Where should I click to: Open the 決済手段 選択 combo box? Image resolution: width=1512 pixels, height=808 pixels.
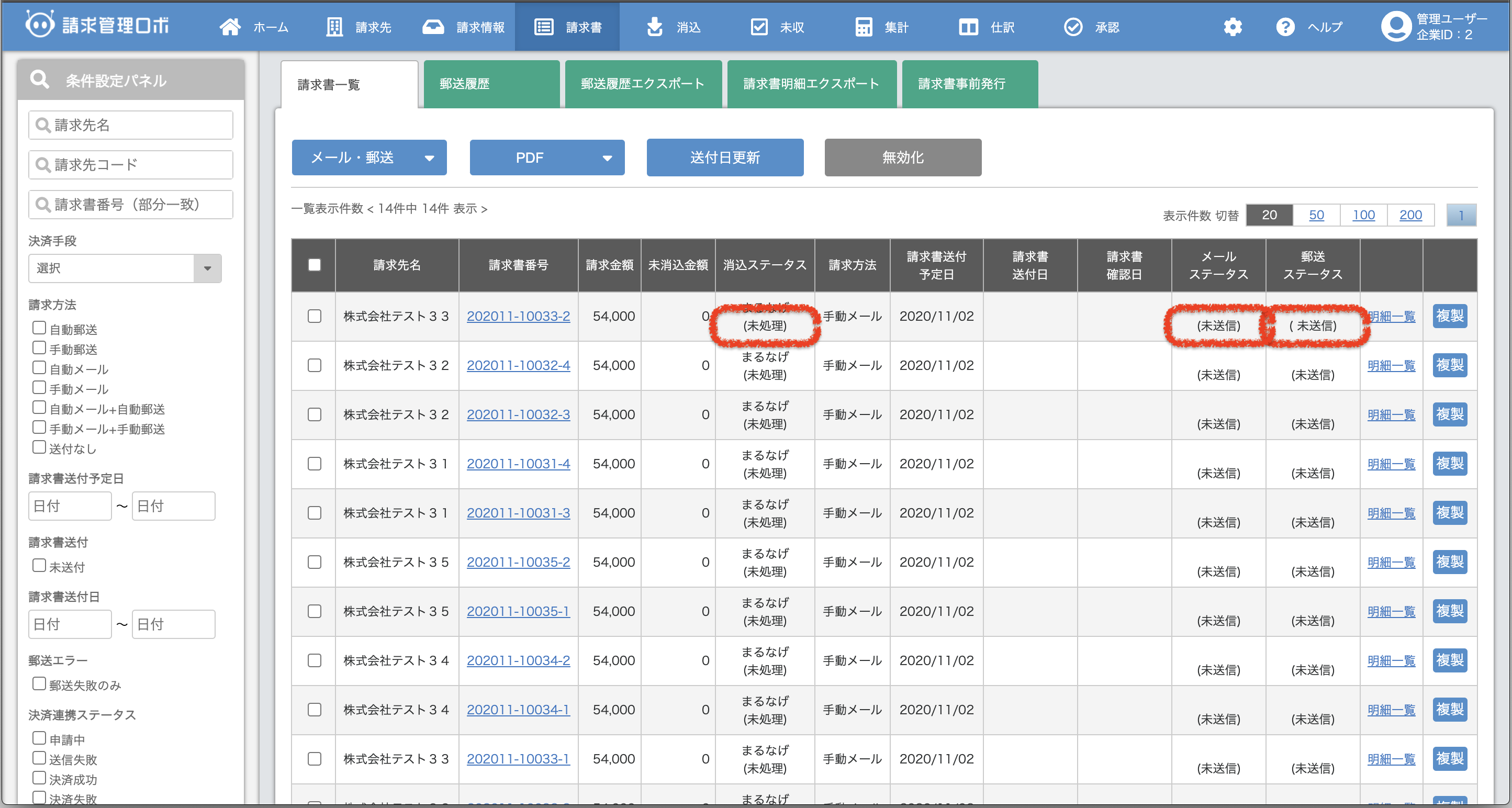click(125, 268)
